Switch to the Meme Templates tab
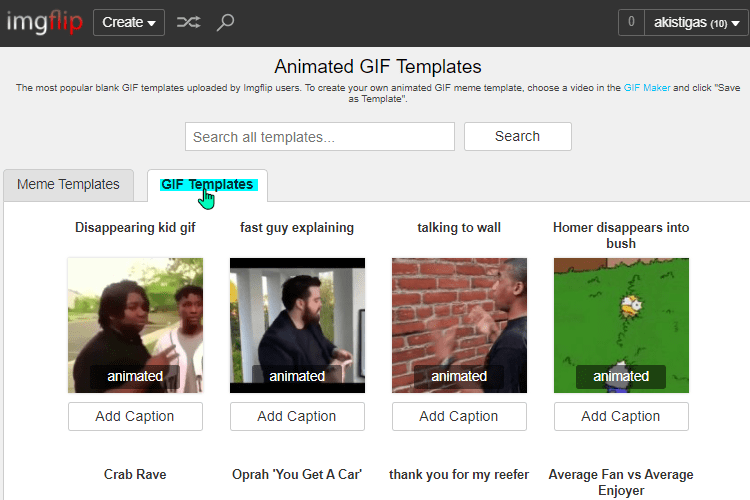This screenshot has width=750, height=500. tap(68, 185)
